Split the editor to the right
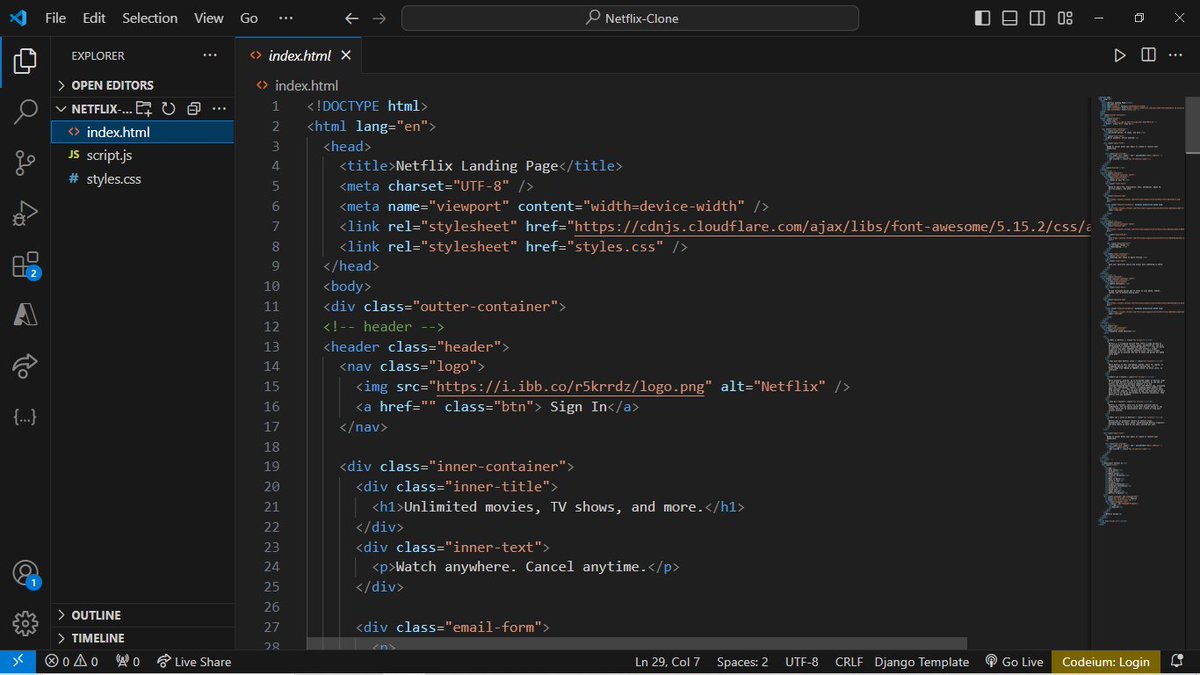1200x675 pixels. [x=1148, y=55]
